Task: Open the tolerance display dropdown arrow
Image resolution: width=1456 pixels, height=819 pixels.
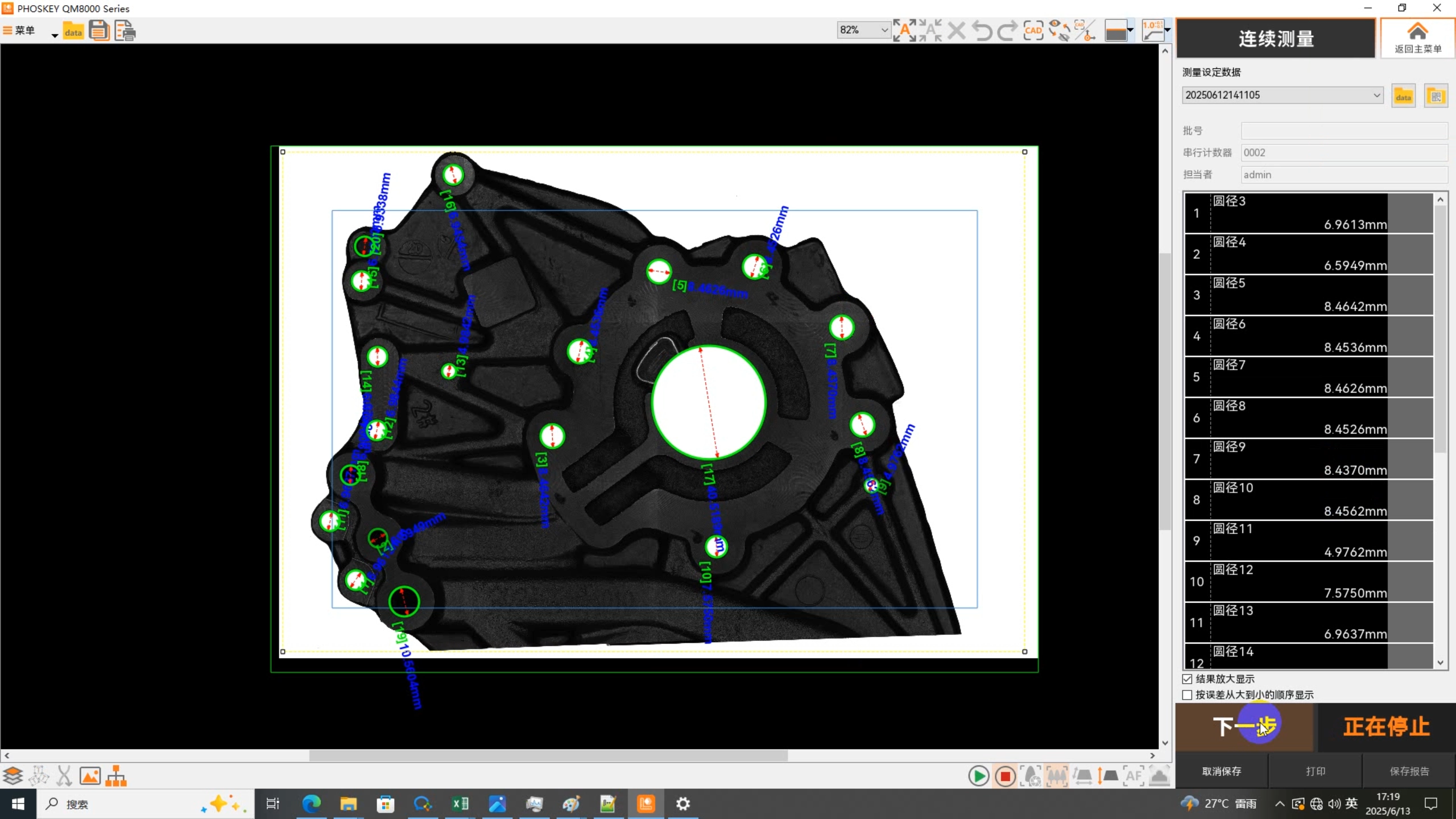Action: 1168,30
